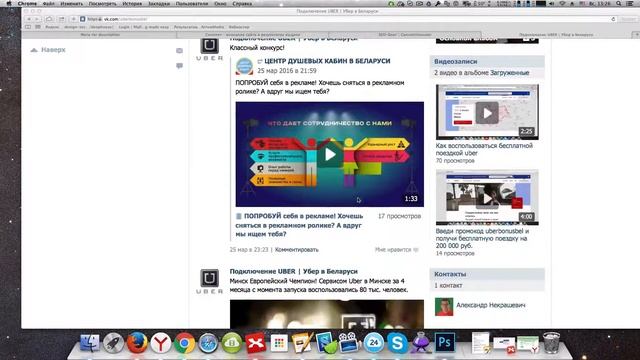640x360 pixels.
Task: Switch to the Подключение UBER browser tab
Action: 556,35
